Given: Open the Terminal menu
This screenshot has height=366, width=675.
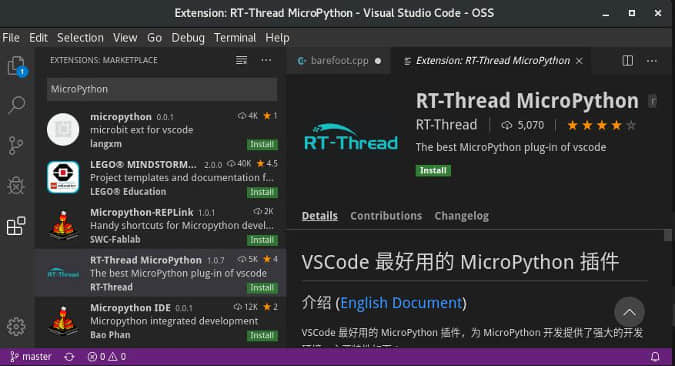Looking at the screenshot, I should point(235,38).
